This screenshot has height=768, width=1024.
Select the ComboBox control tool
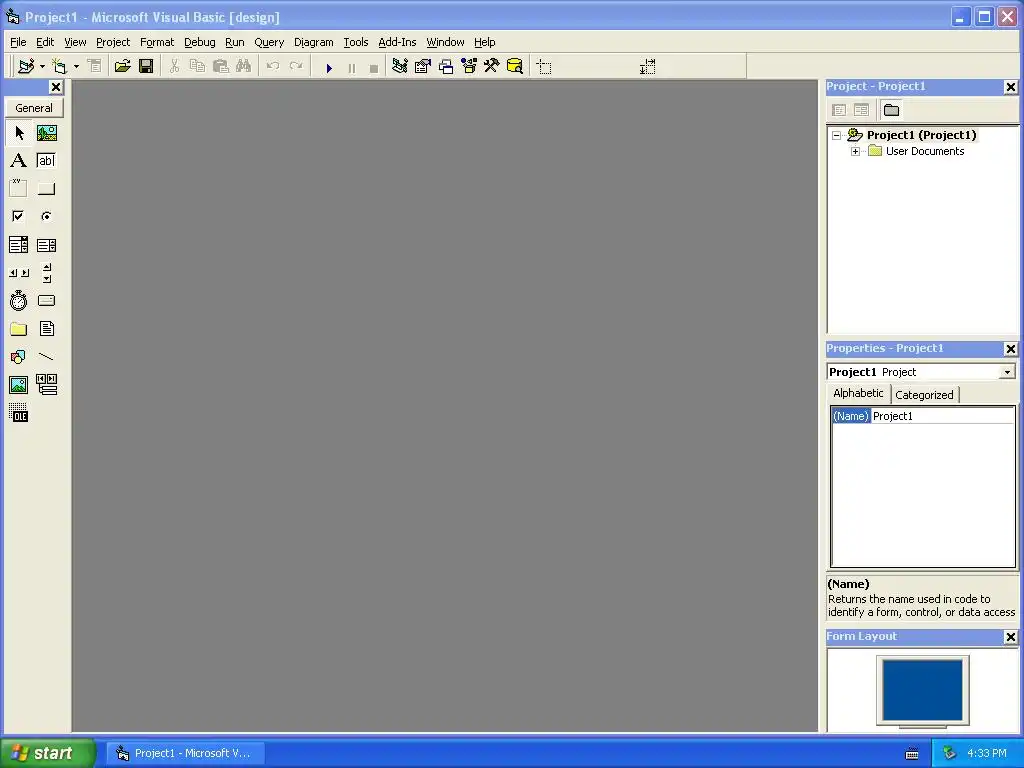[x=19, y=245]
